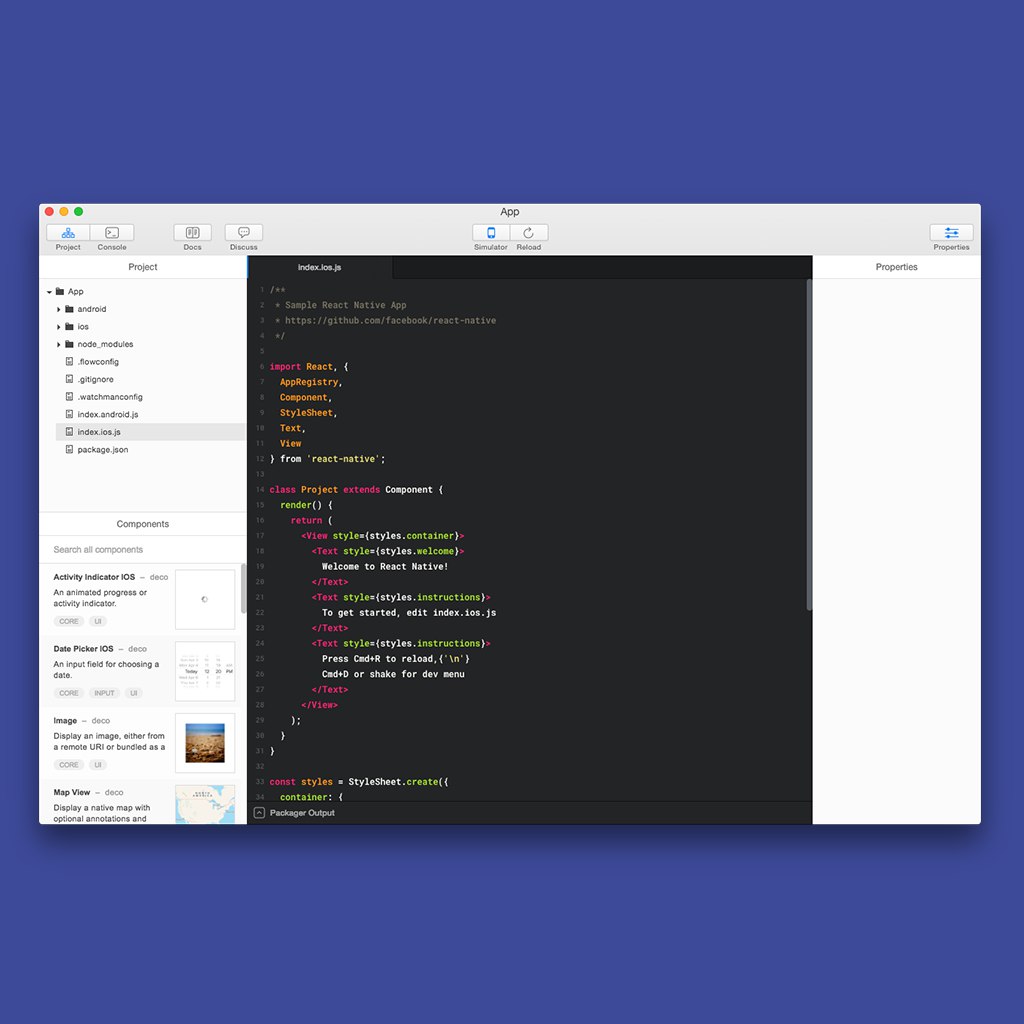This screenshot has width=1024, height=1024.
Task: Expand the android folder arrow
Action: [58, 309]
